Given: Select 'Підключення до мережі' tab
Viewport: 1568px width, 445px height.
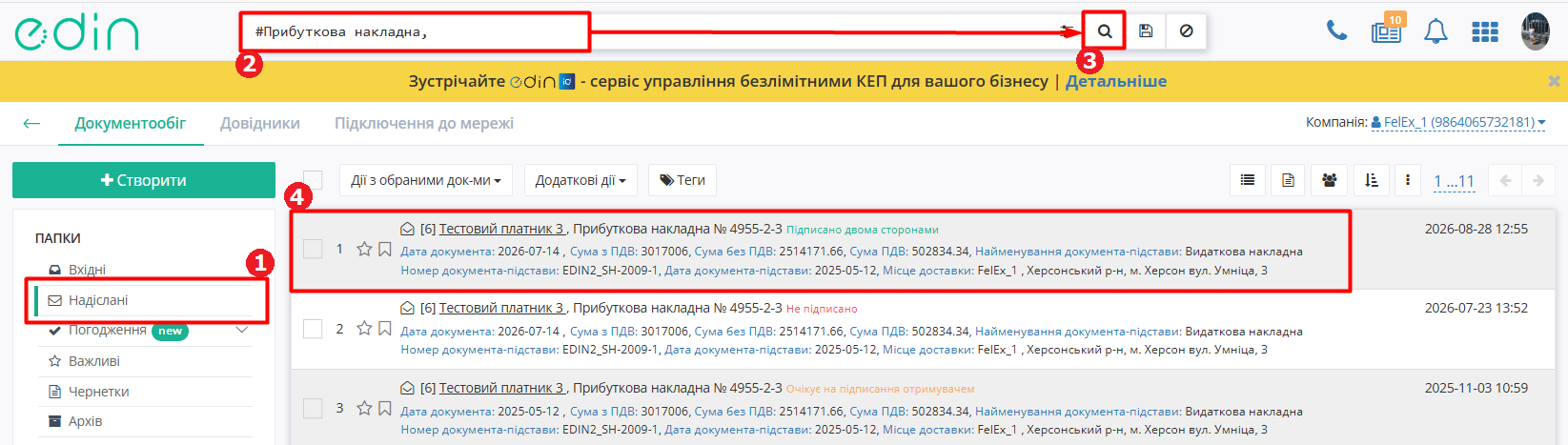Looking at the screenshot, I should pyautogui.click(x=424, y=123).
